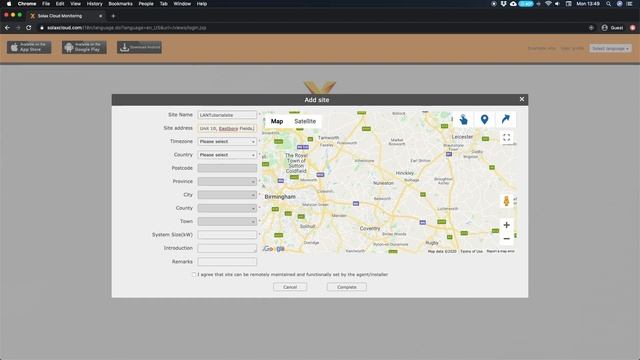Switch map to Satellite view
The width and height of the screenshot is (640, 360).
(x=305, y=121)
